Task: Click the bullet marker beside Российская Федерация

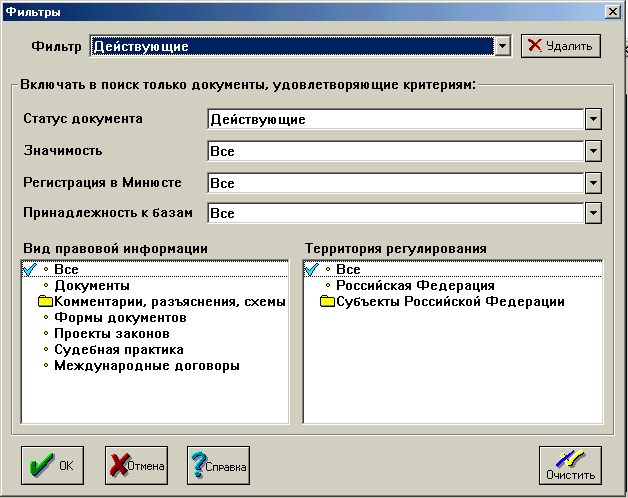Action: coord(328,285)
